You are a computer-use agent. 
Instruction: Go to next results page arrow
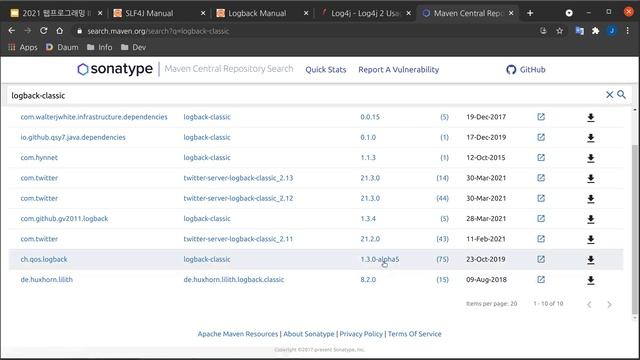609,304
